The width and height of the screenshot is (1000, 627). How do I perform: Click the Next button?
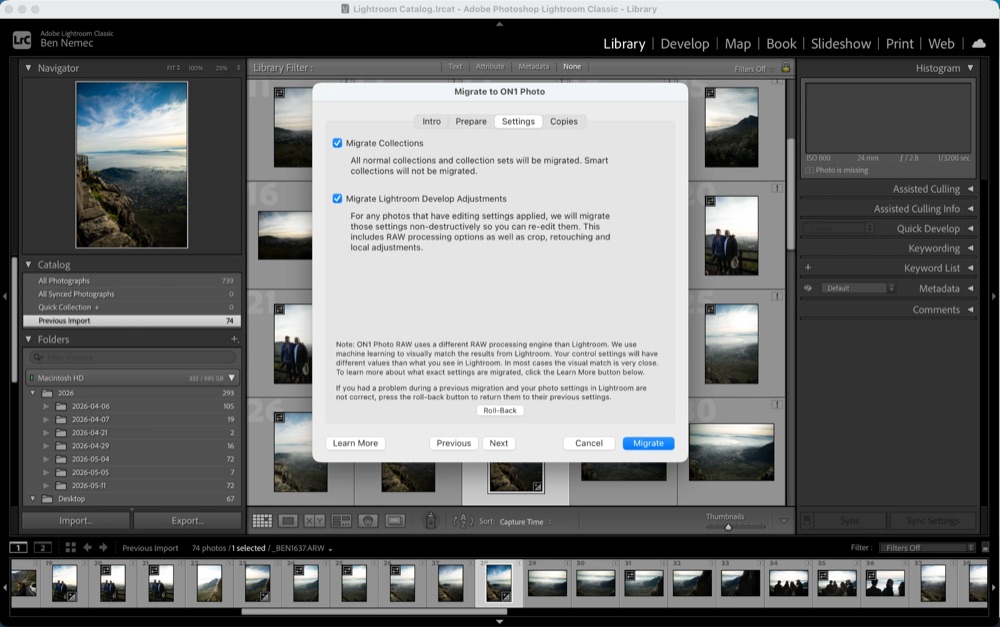pyautogui.click(x=499, y=443)
